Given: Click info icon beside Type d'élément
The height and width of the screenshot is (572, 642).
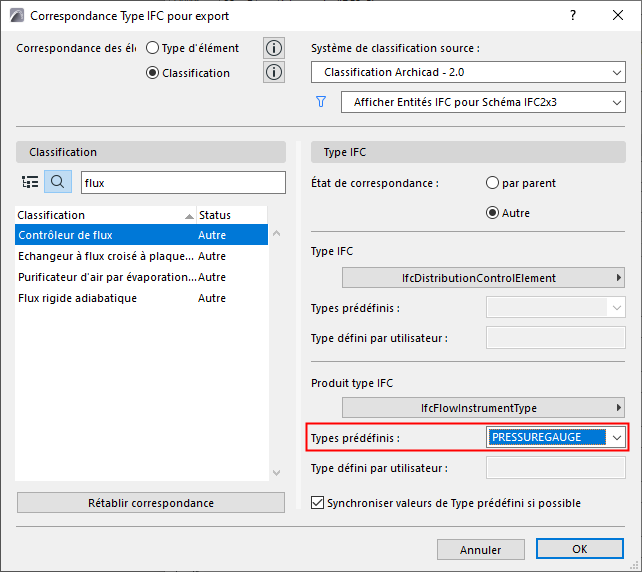Looking at the screenshot, I should tap(274, 48).
